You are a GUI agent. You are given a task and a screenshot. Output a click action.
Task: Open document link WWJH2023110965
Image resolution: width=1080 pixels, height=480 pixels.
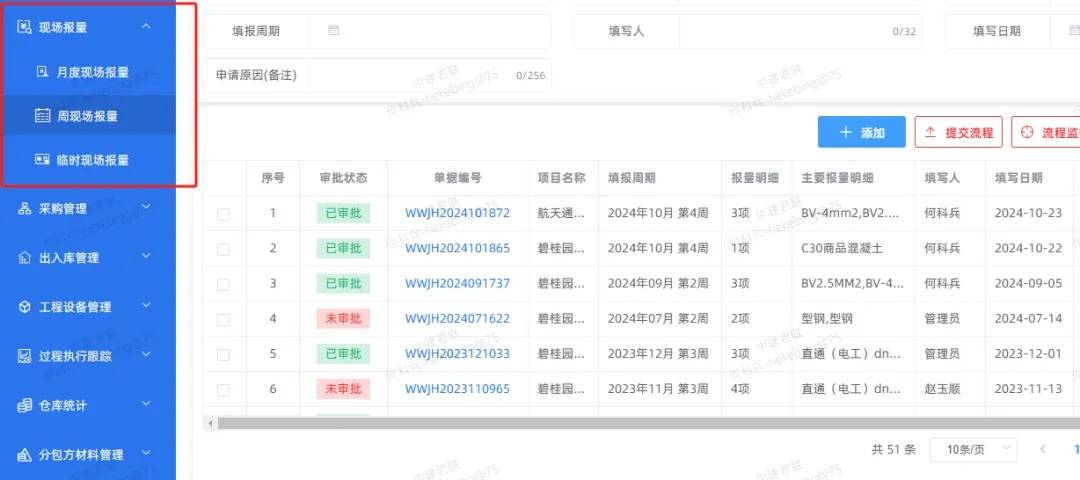coord(457,389)
